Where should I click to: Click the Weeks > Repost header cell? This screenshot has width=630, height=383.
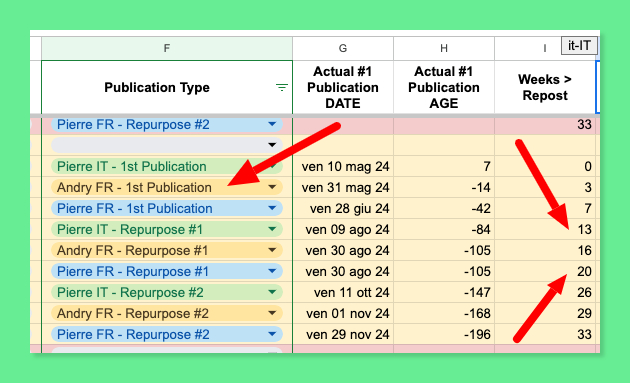click(544, 87)
